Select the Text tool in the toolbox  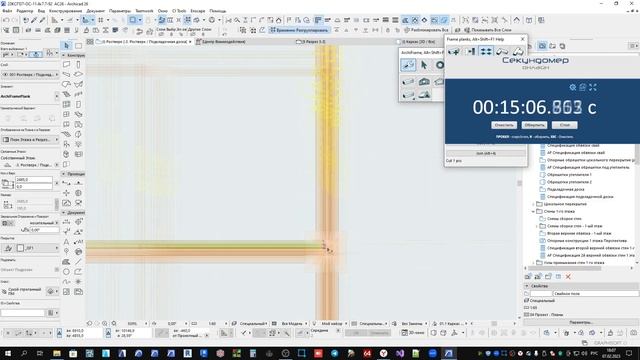67,242
